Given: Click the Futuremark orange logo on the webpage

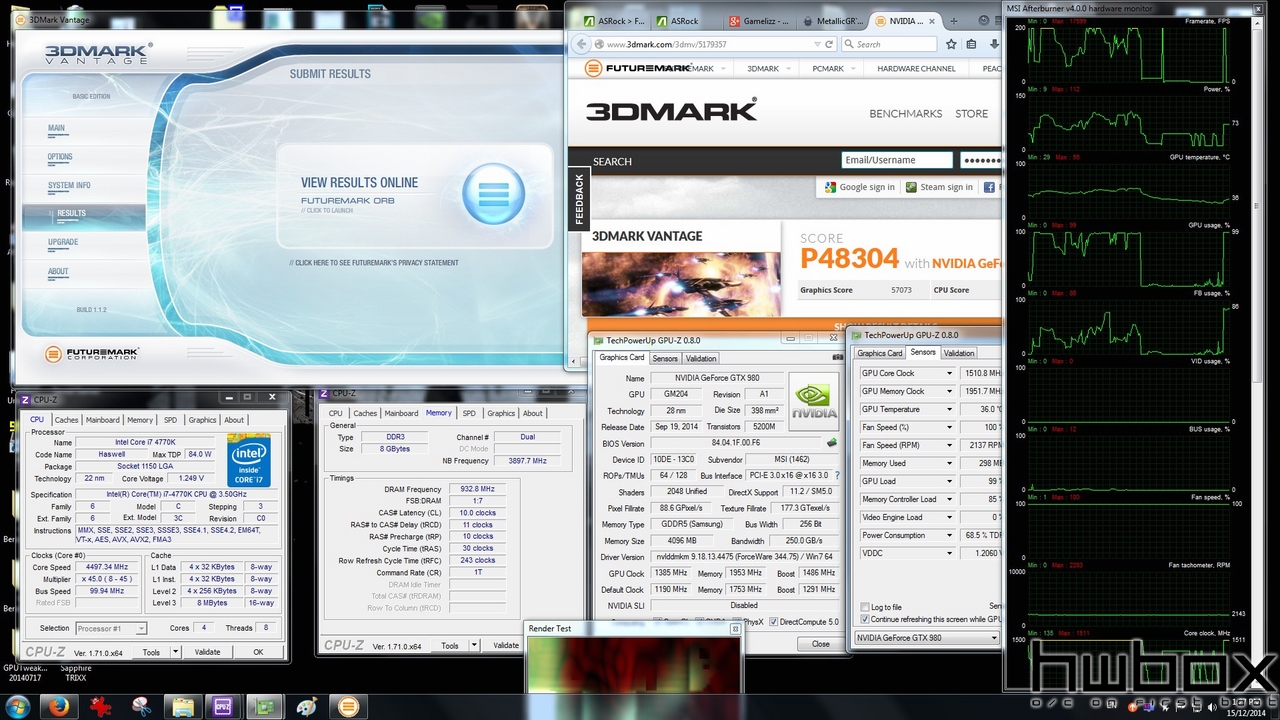Looking at the screenshot, I should point(594,68).
